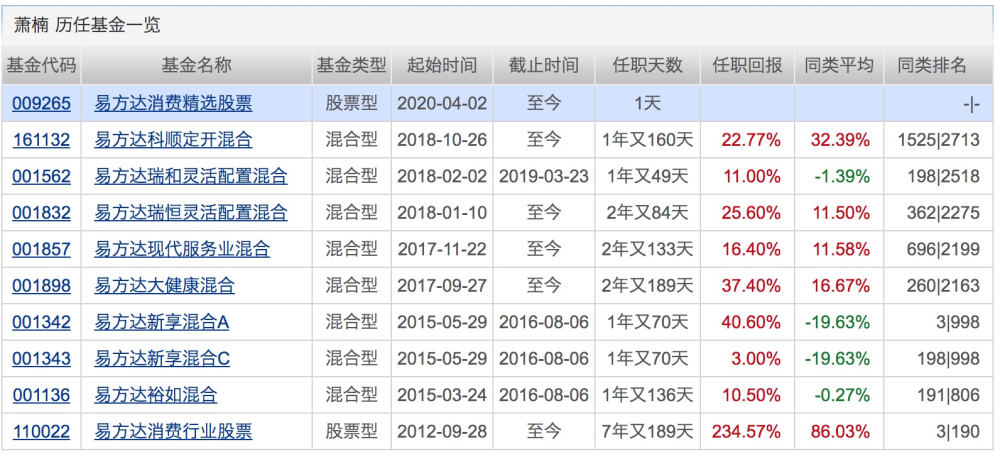Select the 起始时间 column header
The height and width of the screenshot is (459, 1000).
pyautogui.click(x=442, y=65)
